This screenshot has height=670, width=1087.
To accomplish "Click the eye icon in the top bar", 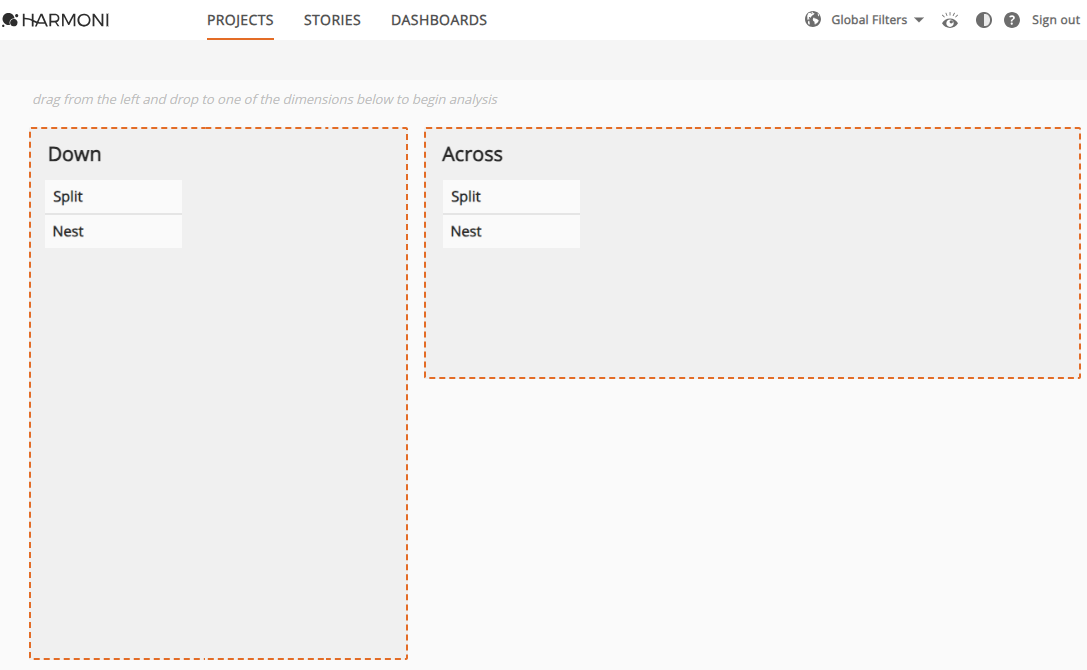I will (950, 19).
